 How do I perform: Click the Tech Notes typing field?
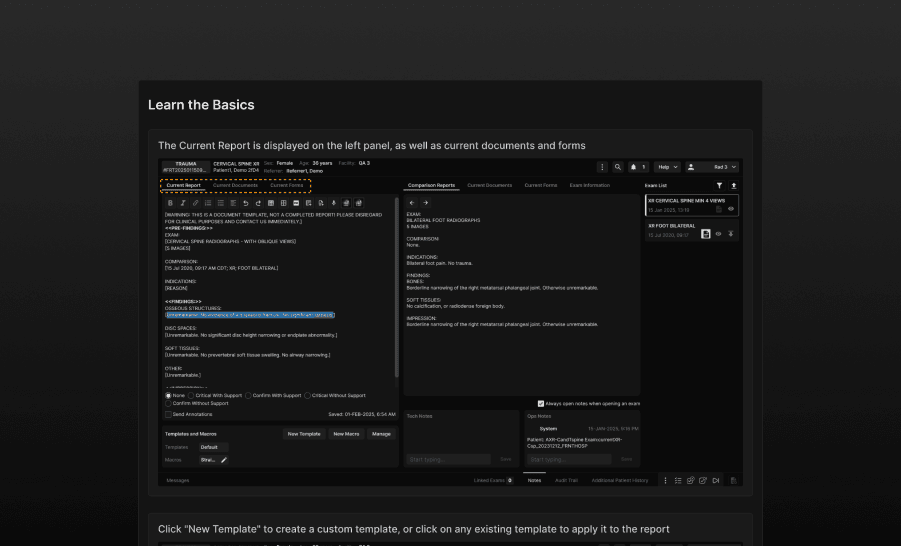(448, 459)
